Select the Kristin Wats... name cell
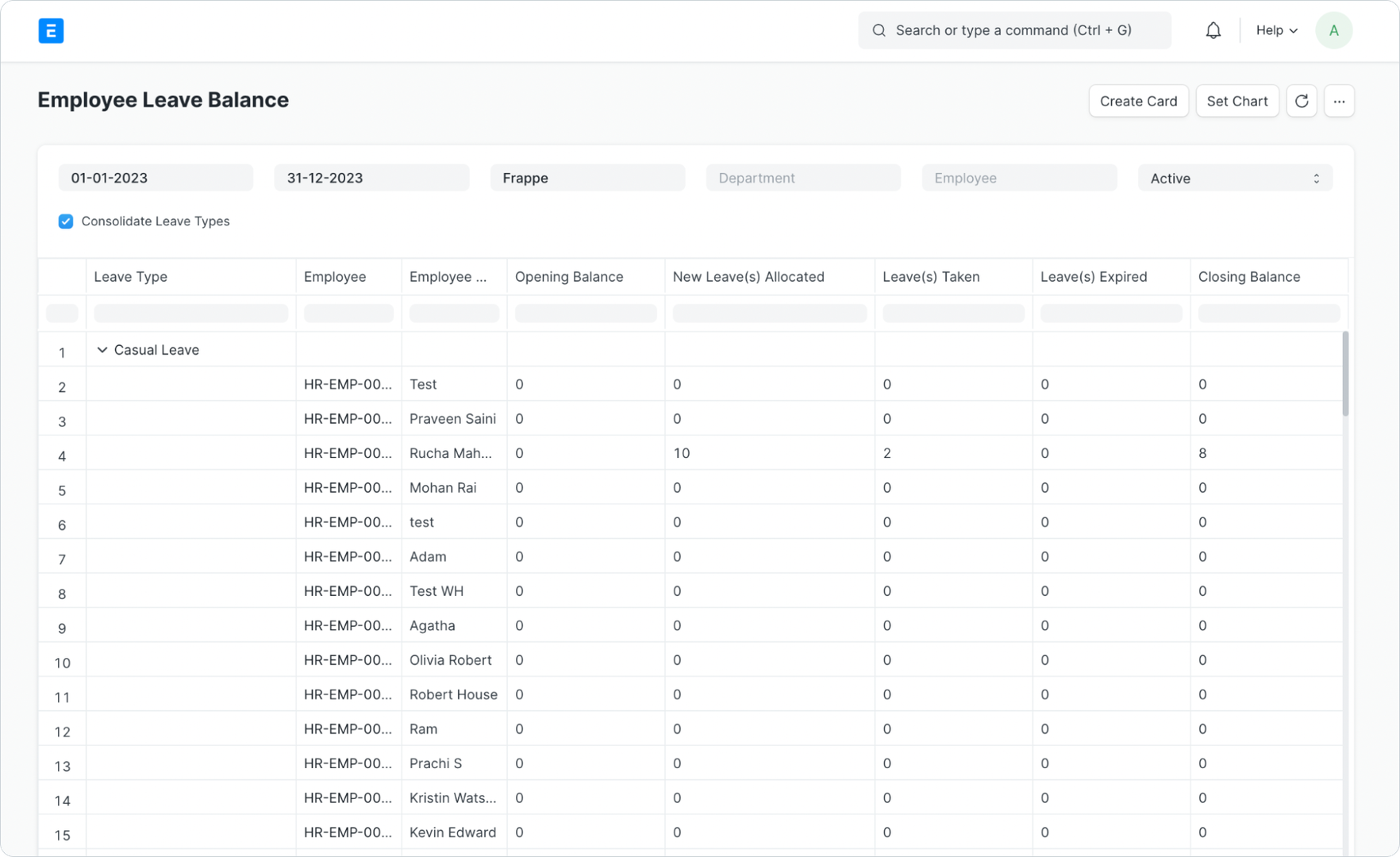The image size is (1400, 857). 454,798
